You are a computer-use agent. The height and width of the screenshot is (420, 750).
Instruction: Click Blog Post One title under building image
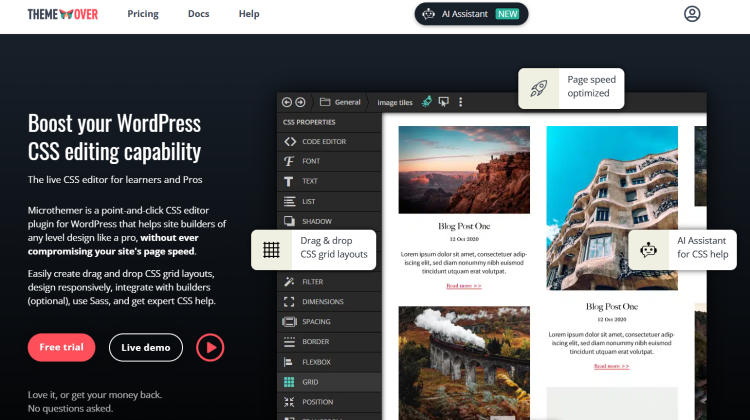coord(612,306)
